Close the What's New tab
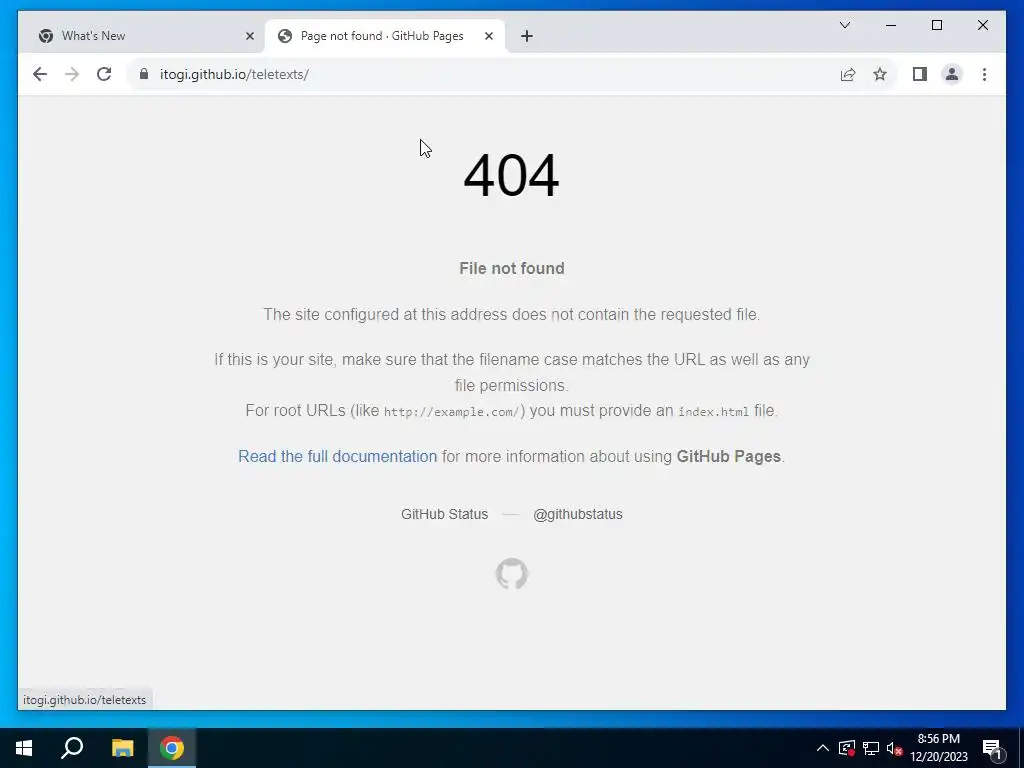 tap(249, 36)
